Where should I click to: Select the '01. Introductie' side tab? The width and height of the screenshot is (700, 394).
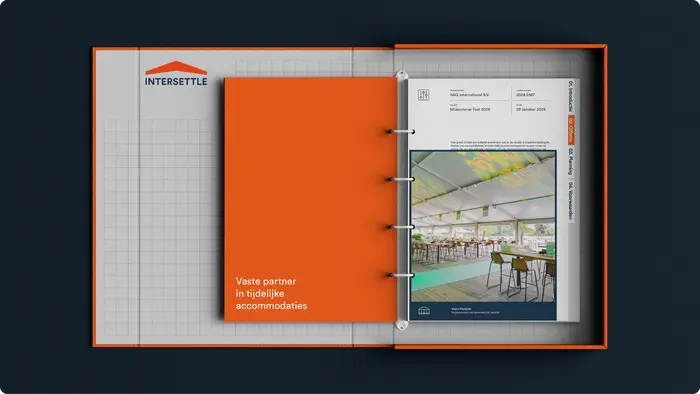[x=571, y=96]
